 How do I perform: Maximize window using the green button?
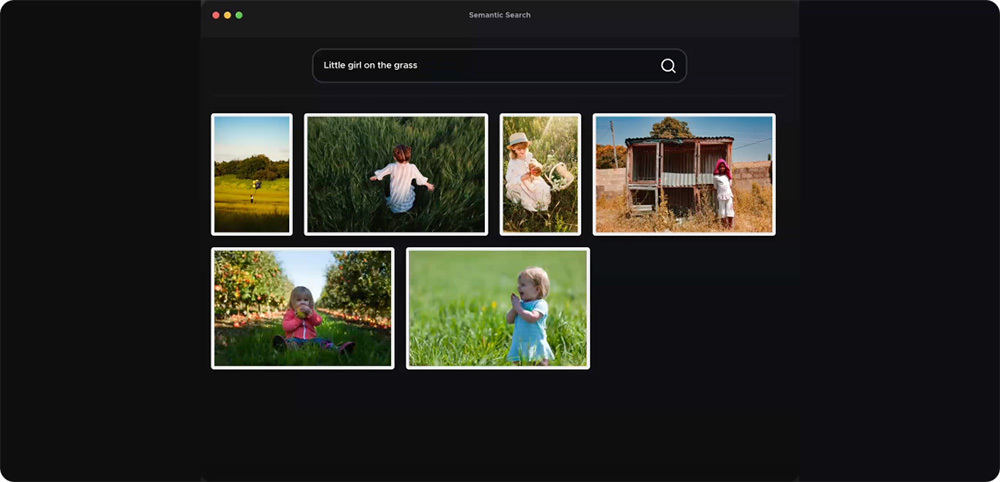click(x=239, y=15)
